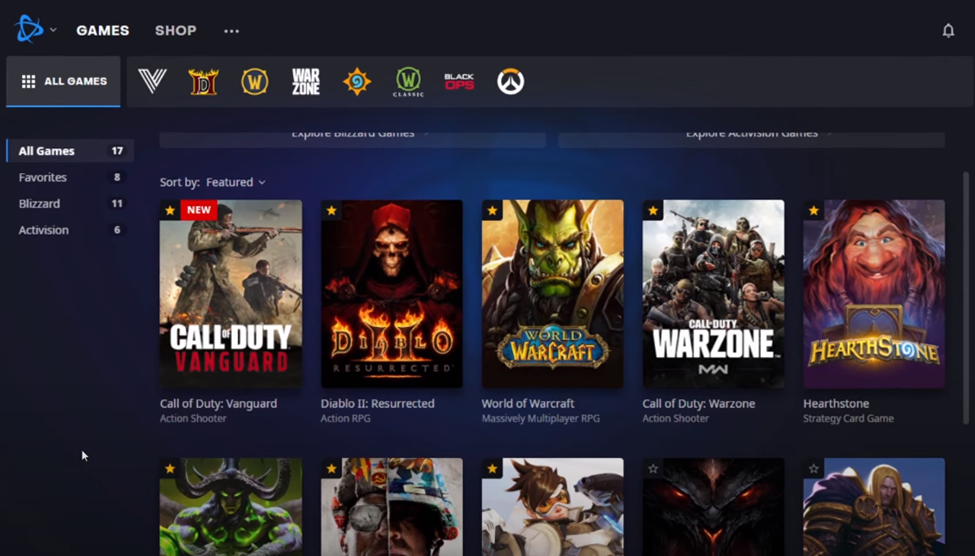Unfavorite Hearthstone star
975x556 pixels.
(813, 210)
